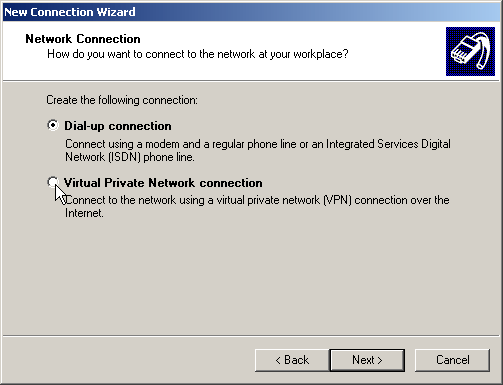This screenshot has width=503, height=385.
Task: Click the modem and phone line description
Action: point(258,150)
